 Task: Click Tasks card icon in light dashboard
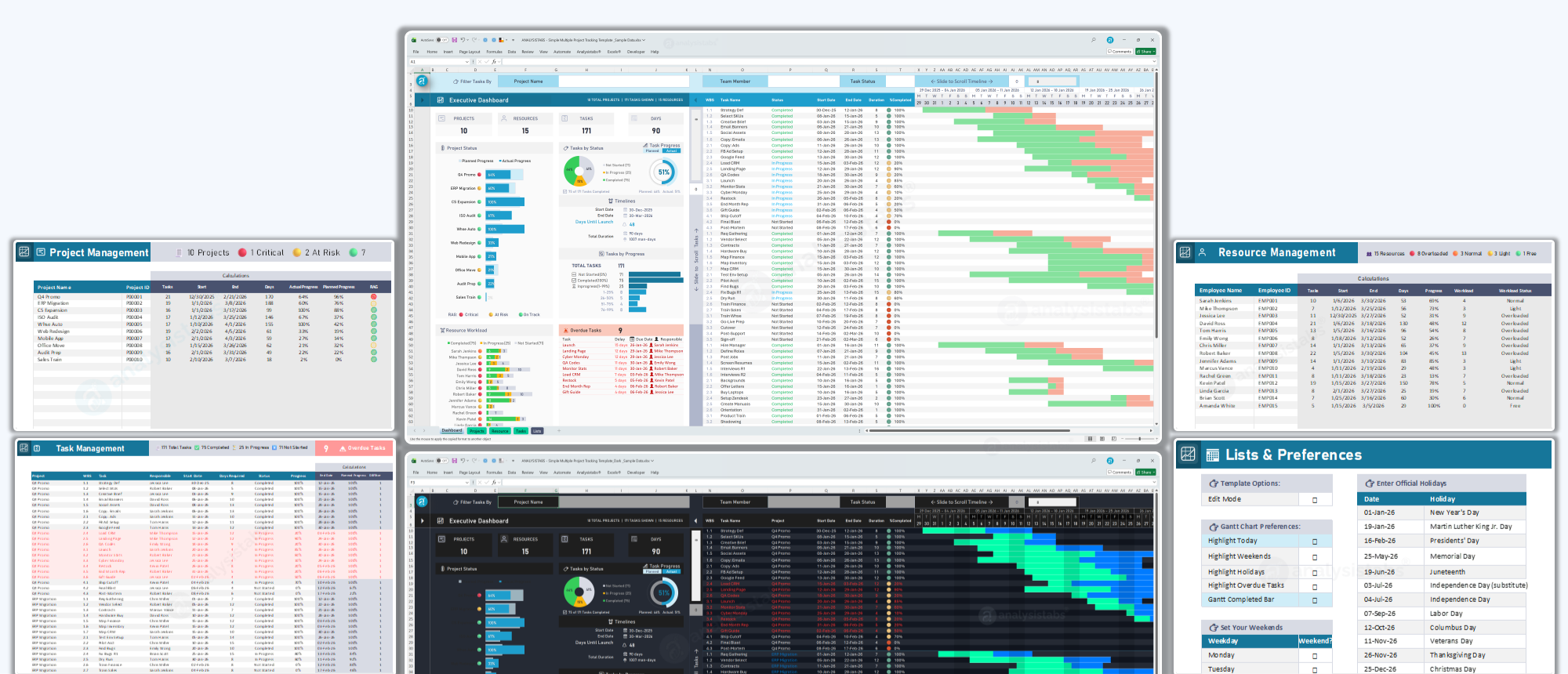click(564, 118)
